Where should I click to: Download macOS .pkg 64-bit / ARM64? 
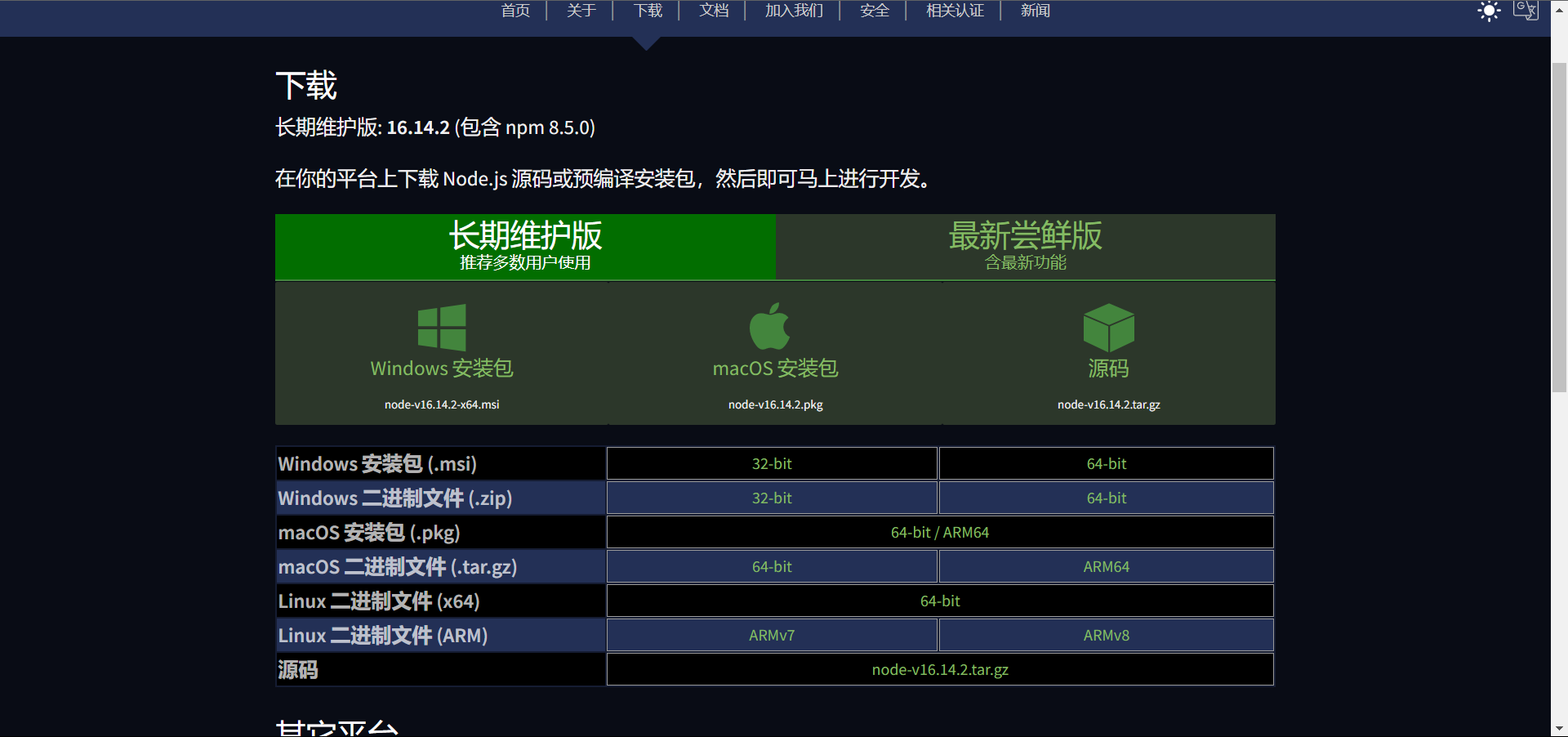(x=940, y=532)
